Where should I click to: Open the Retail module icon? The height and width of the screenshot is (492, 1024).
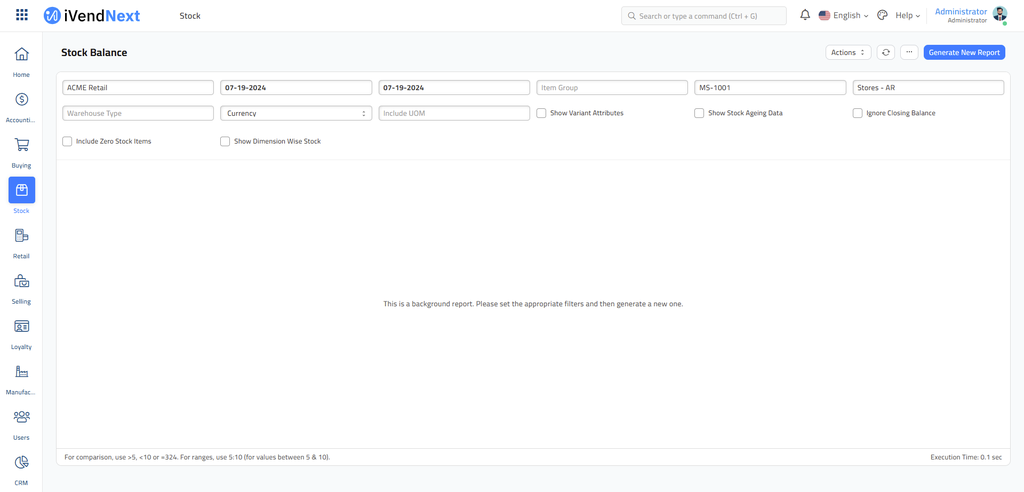click(x=21, y=236)
